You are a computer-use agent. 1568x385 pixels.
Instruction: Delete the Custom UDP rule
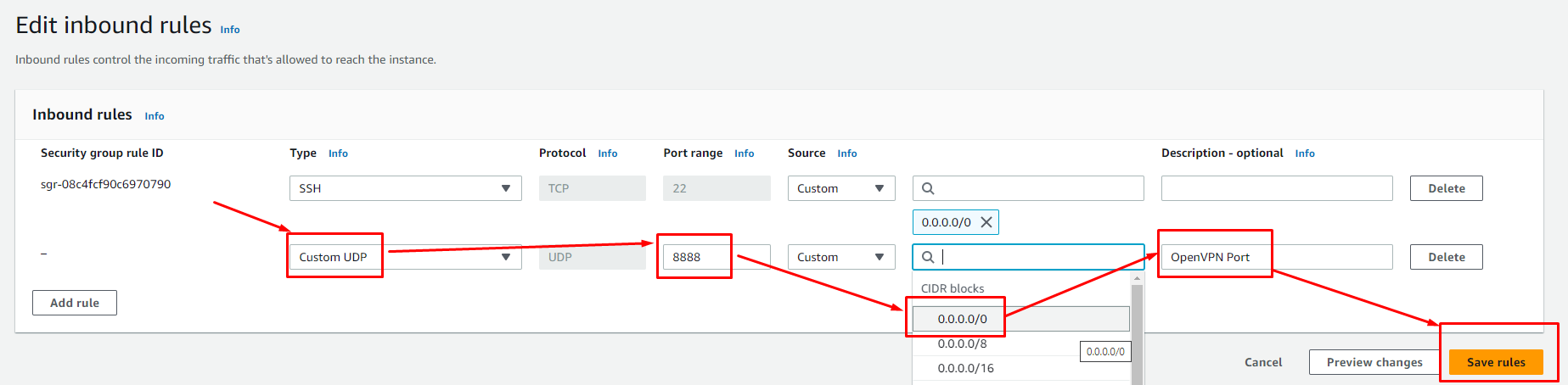click(1447, 257)
